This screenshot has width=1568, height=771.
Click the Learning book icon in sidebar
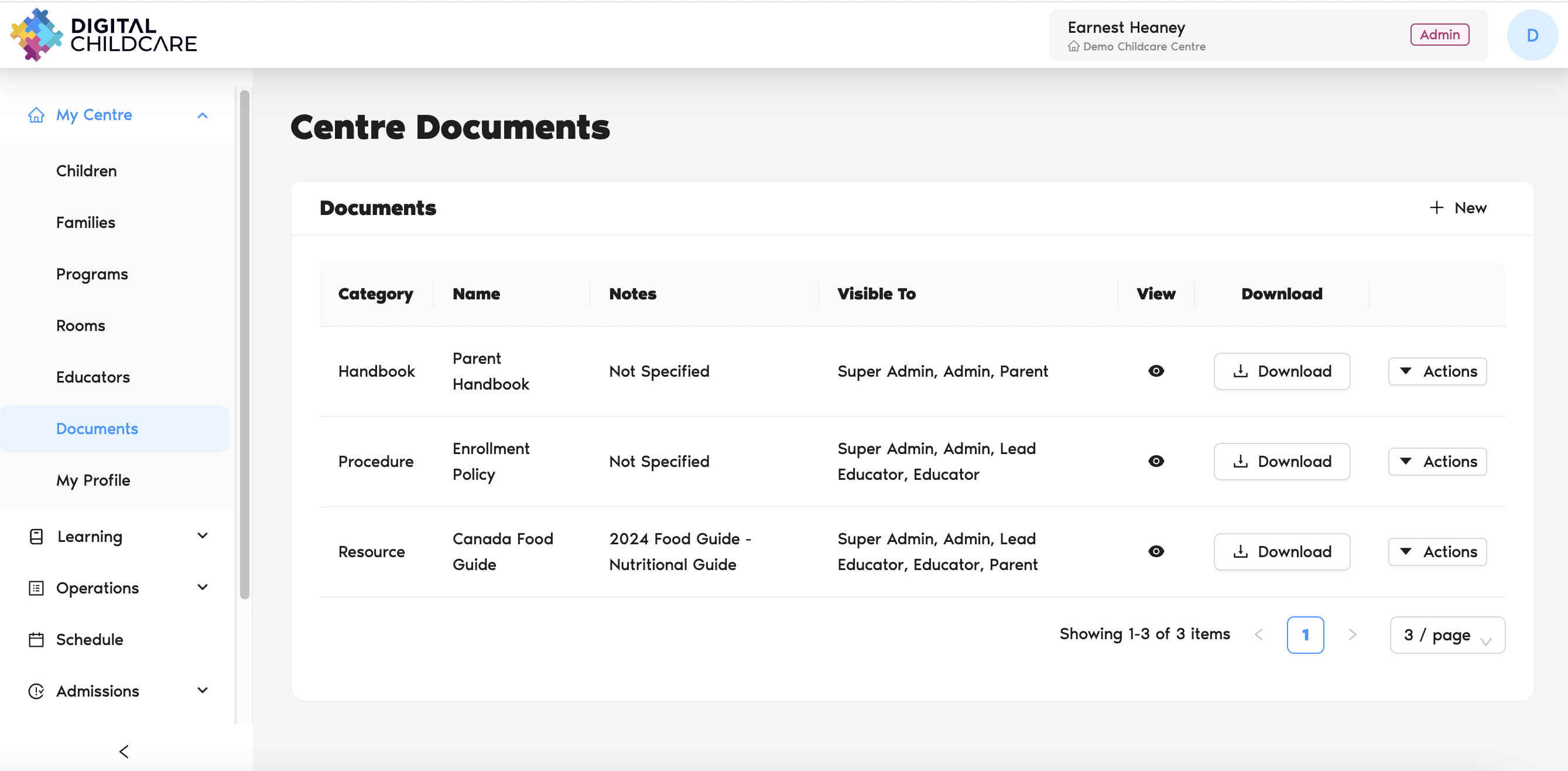pyautogui.click(x=36, y=537)
